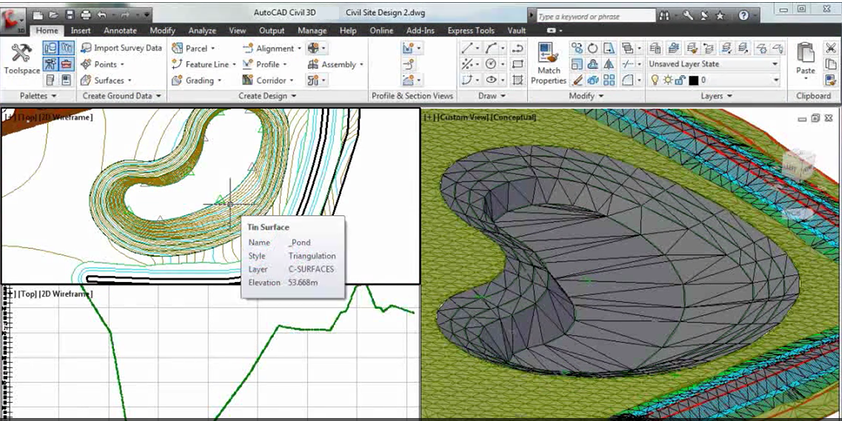Switch to the Analyze ribbon tab
Viewport: 842px width, 421px height.
[202, 31]
